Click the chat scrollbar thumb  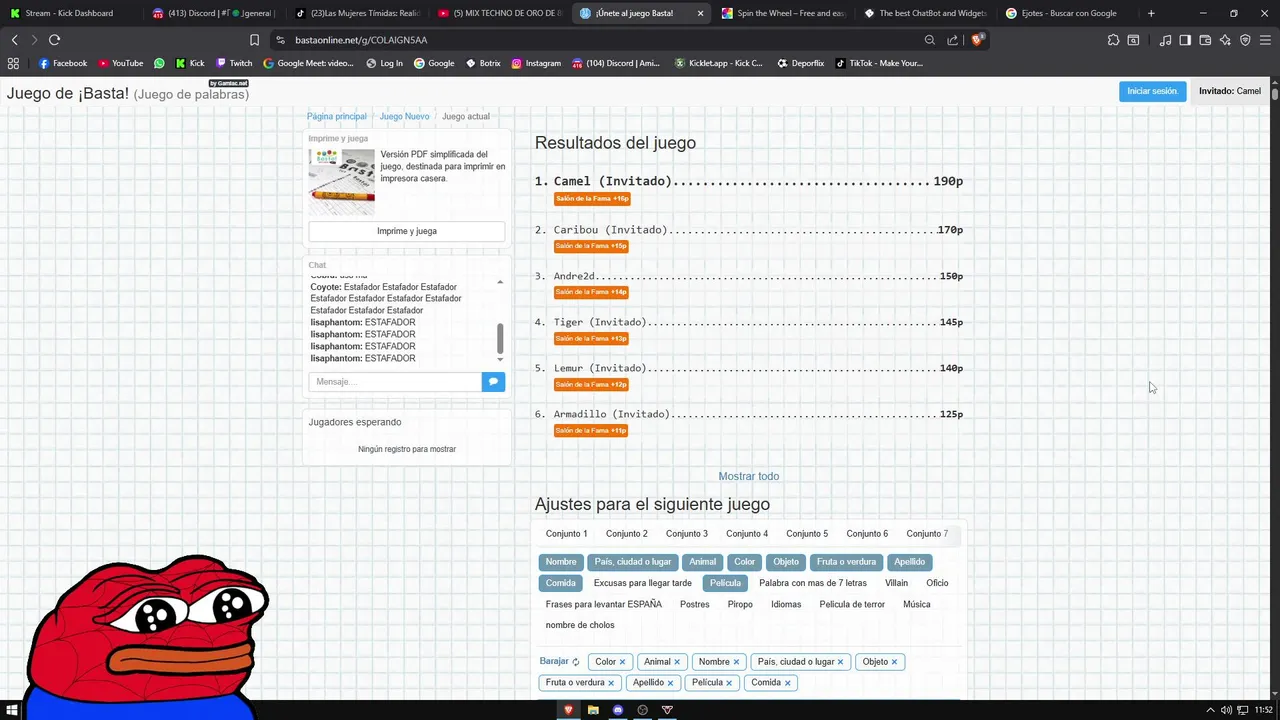coord(500,338)
